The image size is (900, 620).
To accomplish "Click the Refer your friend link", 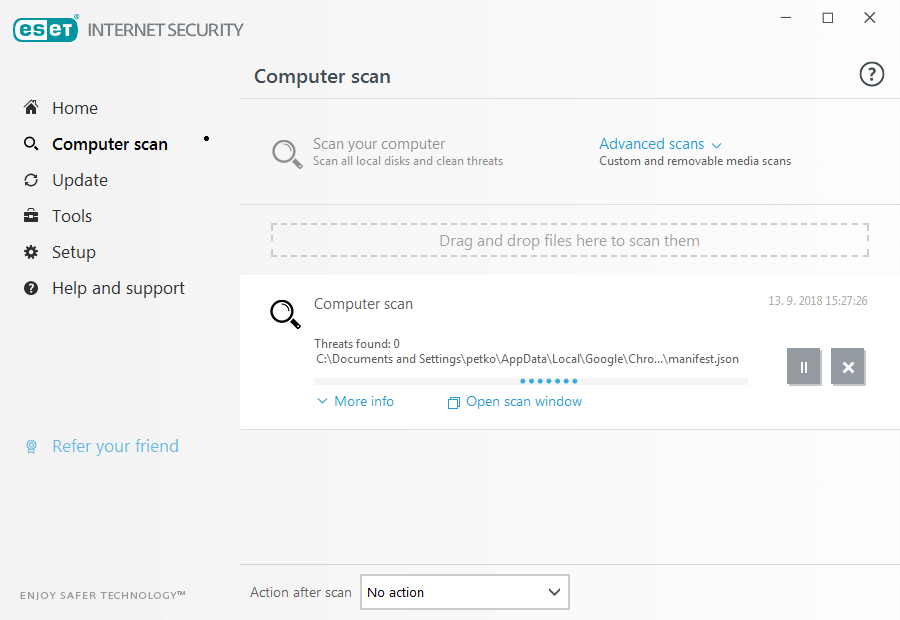I will [x=115, y=446].
